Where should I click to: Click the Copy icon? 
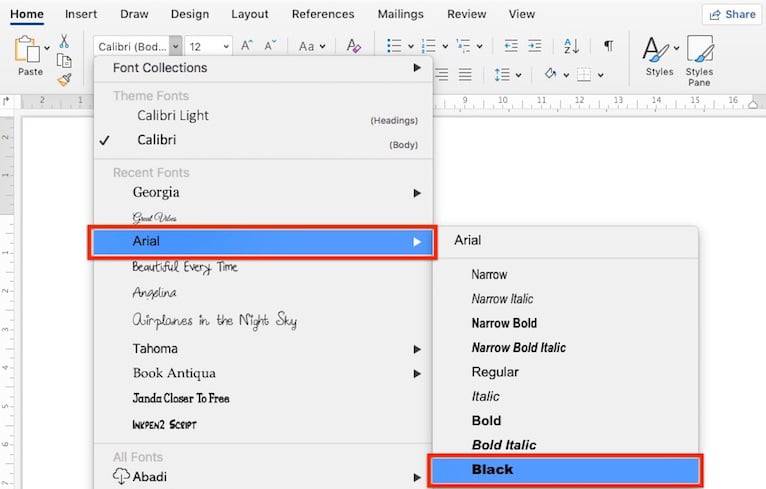click(x=64, y=61)
